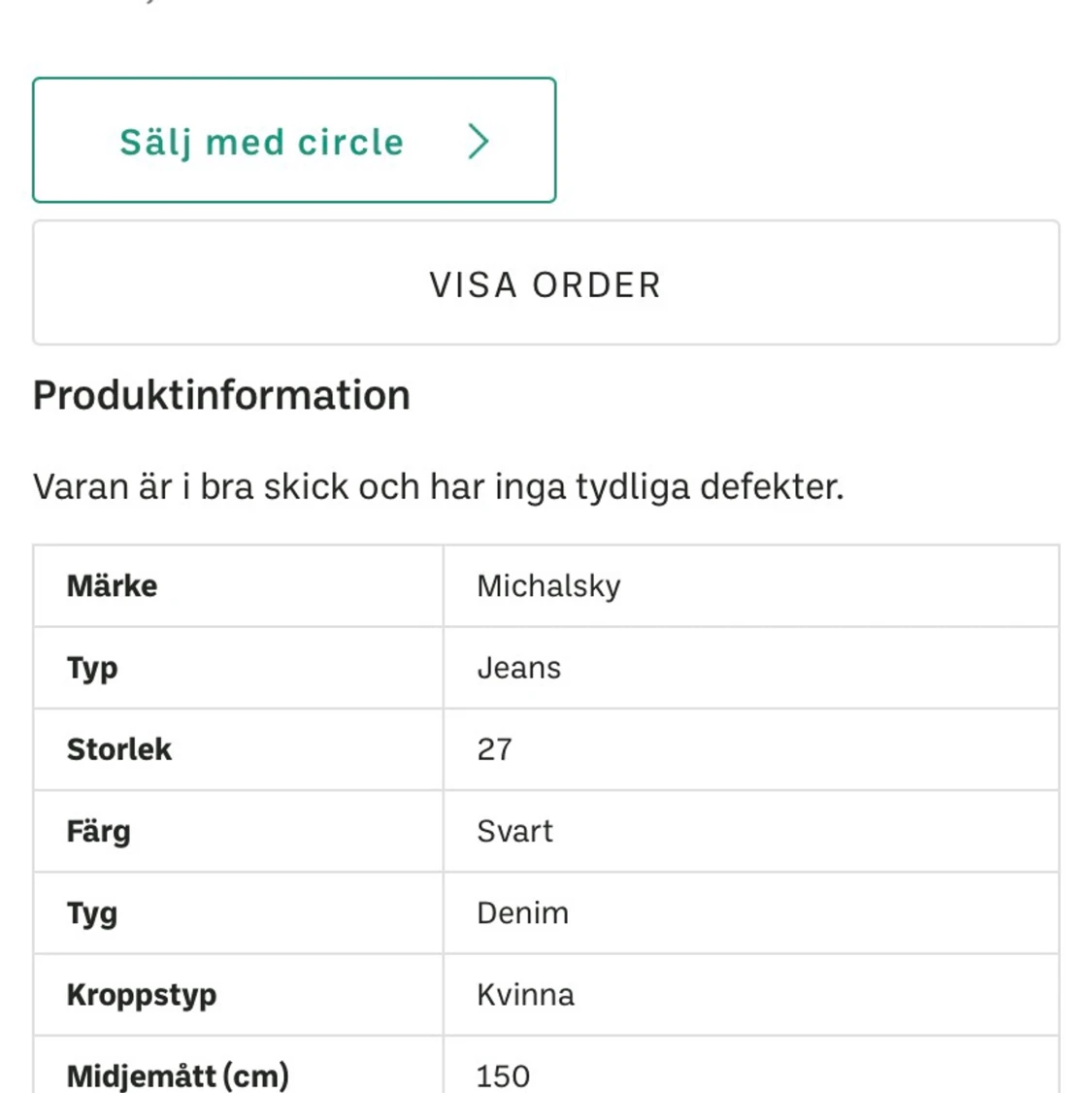Click the Tyg value Denim
The image size is (1092, 1093).
click(x=522, y=912)
